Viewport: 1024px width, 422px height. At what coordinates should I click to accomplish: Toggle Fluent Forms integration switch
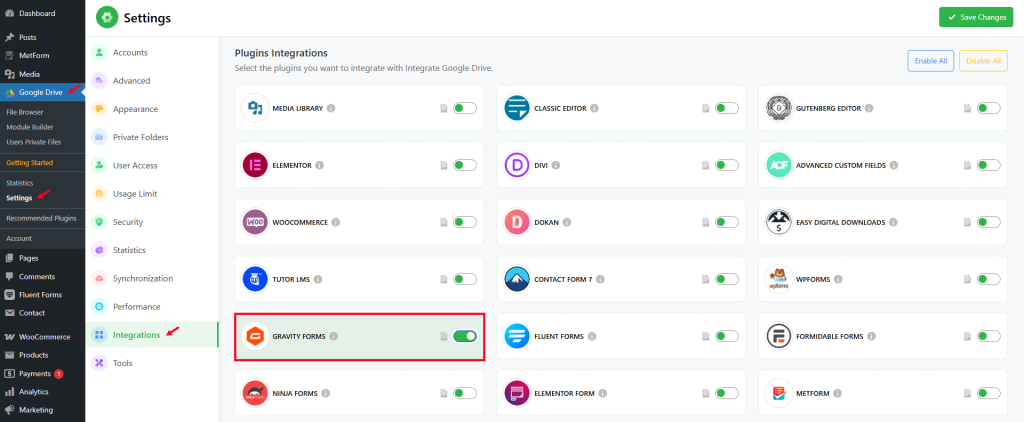tap(727, 336)
